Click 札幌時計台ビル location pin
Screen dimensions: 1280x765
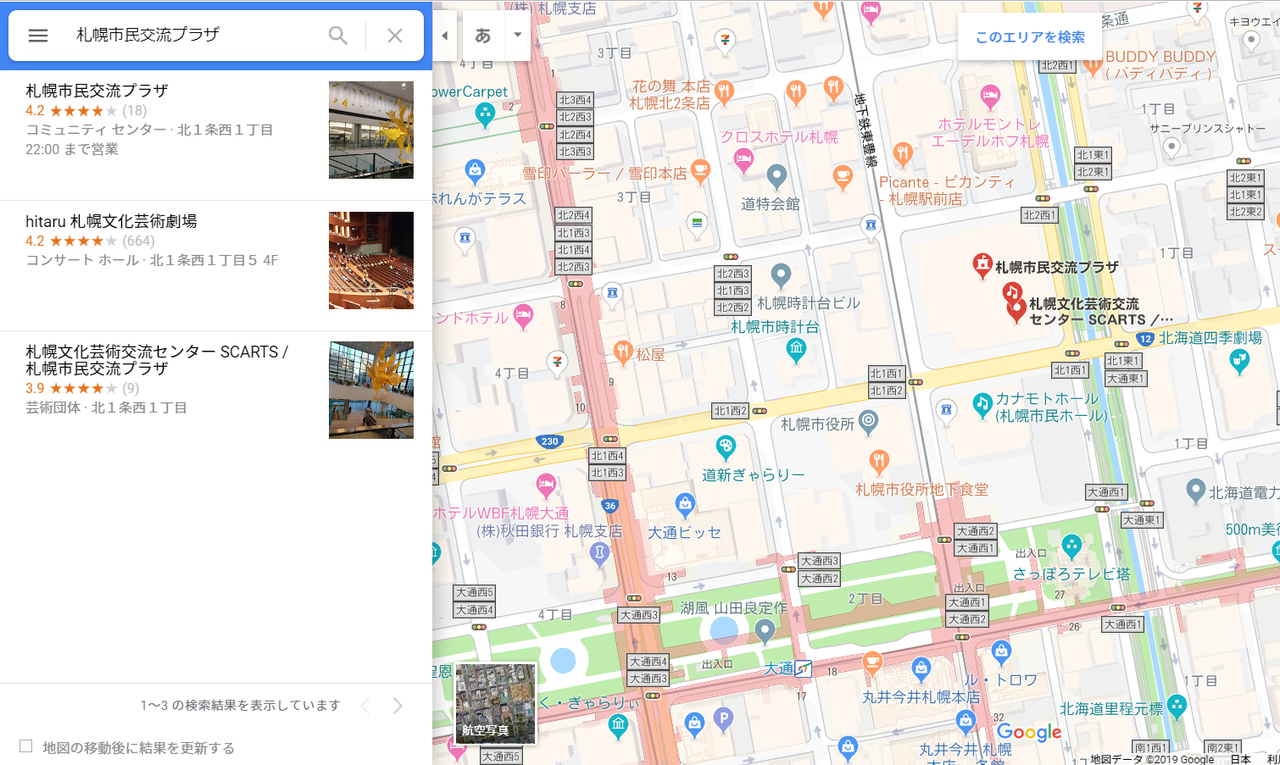tap(782, 275)
